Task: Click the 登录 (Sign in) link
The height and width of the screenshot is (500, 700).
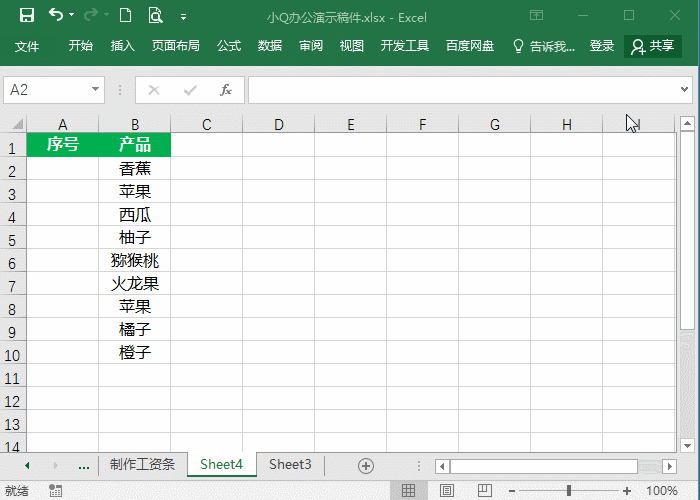Action: click(x=602, y=46)
